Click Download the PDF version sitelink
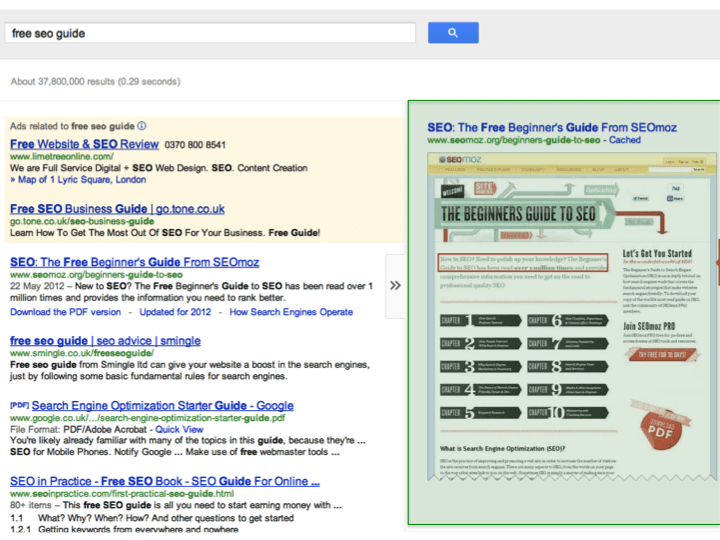The image size is (720, 540). click(65, 312)
